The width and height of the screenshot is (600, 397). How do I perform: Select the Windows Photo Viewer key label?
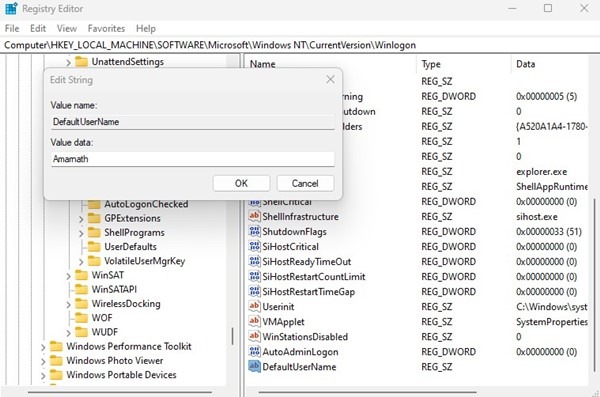115,361
